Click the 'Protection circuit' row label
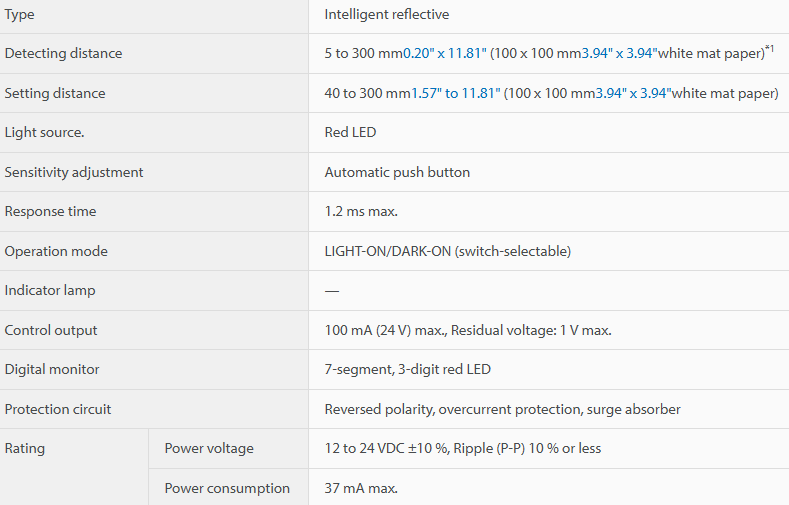The image size is (789, 505). point(58,409)
